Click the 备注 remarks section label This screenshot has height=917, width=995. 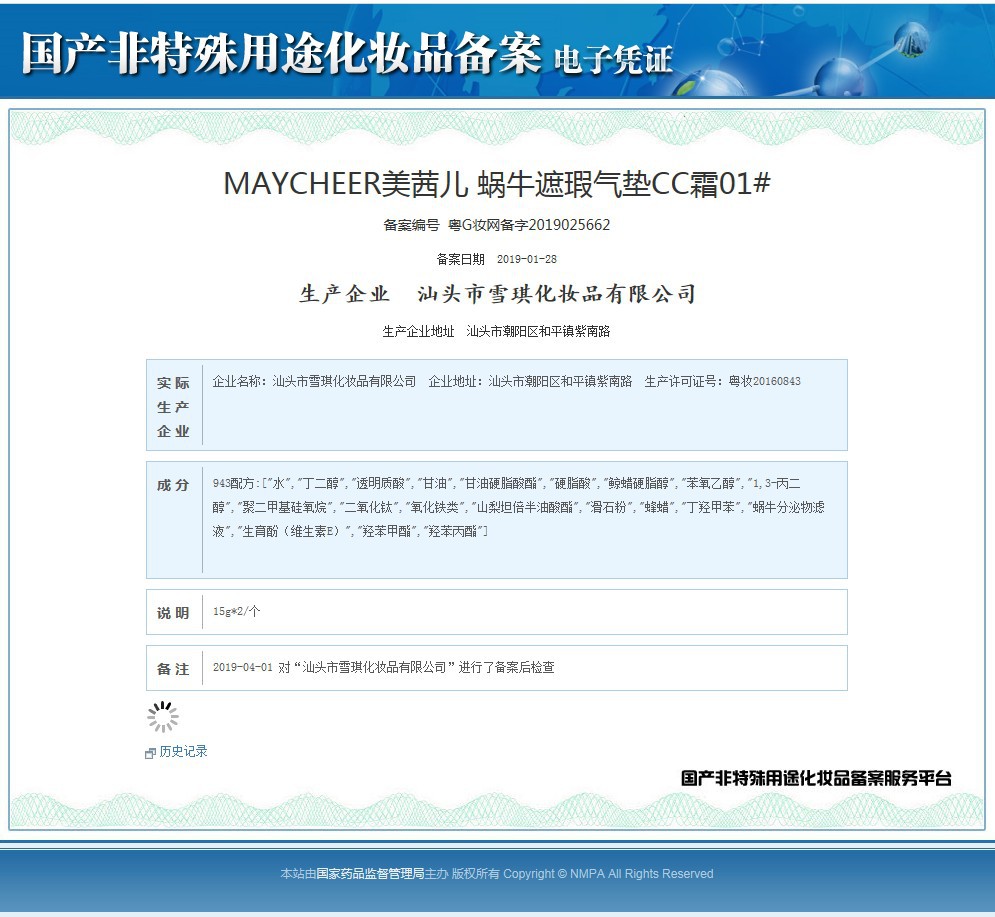(x=173, y=669)
